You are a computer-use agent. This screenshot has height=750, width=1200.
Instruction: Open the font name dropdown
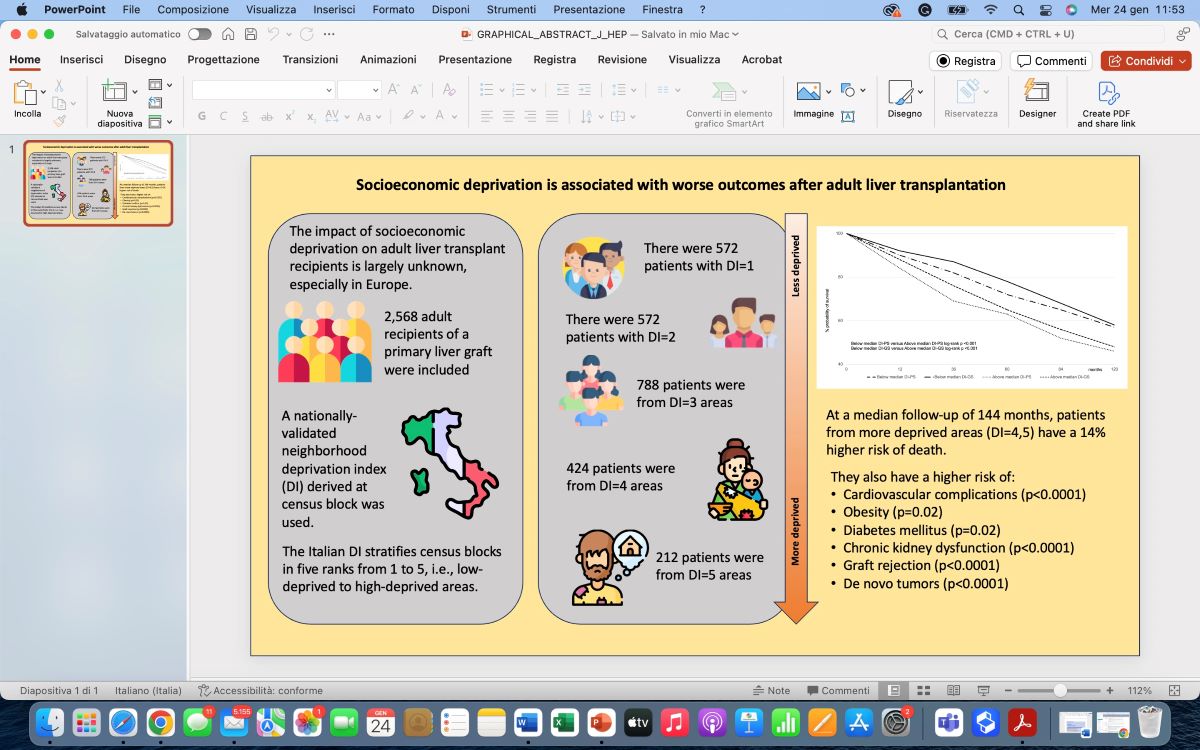pyautogui.click(x=329, y=90)
